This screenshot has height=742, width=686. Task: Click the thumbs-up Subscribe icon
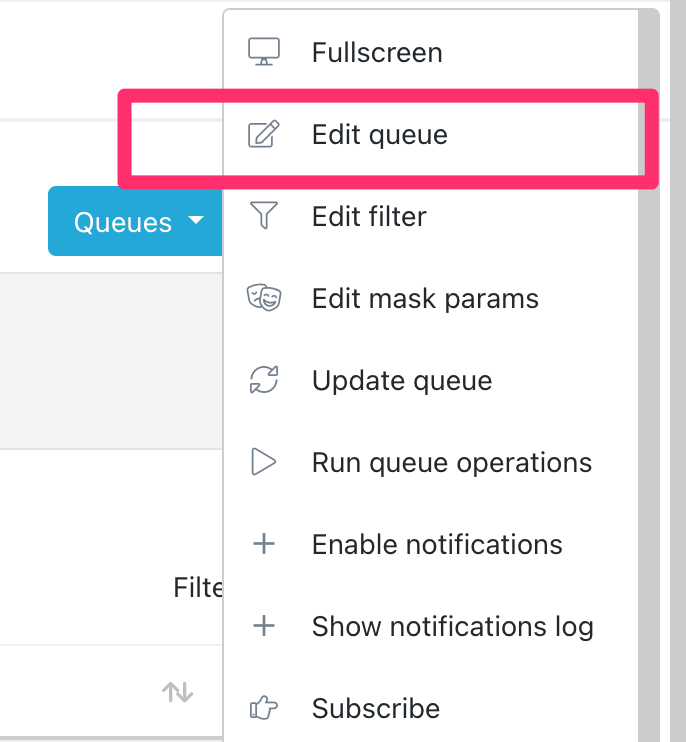pos(264,708)
